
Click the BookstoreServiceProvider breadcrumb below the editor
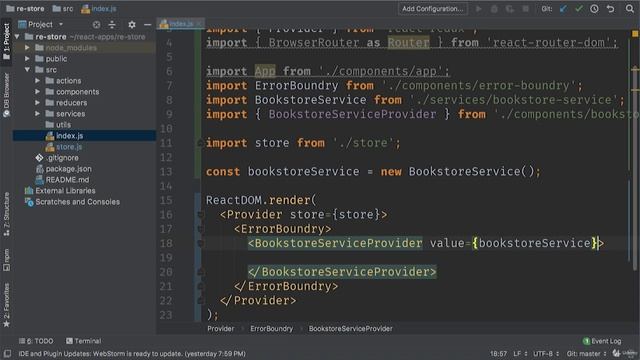pyautogui.click(x=351, y=329)
